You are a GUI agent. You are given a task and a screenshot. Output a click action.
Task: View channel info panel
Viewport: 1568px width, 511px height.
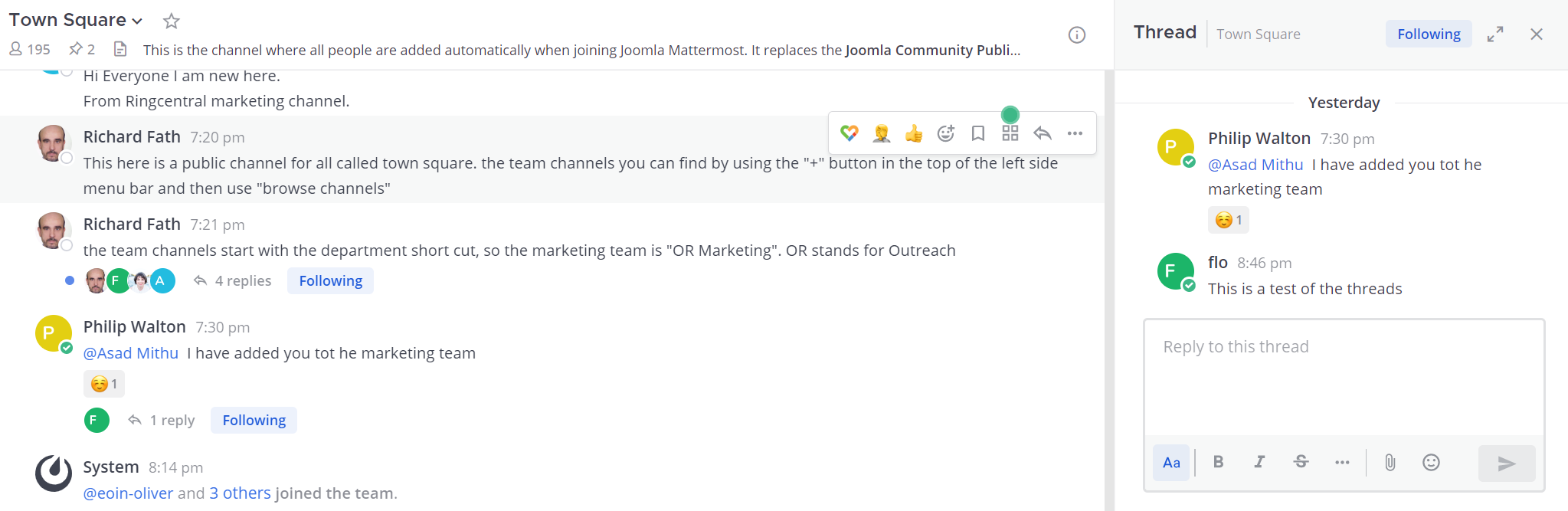click(x=1076, y=34)
